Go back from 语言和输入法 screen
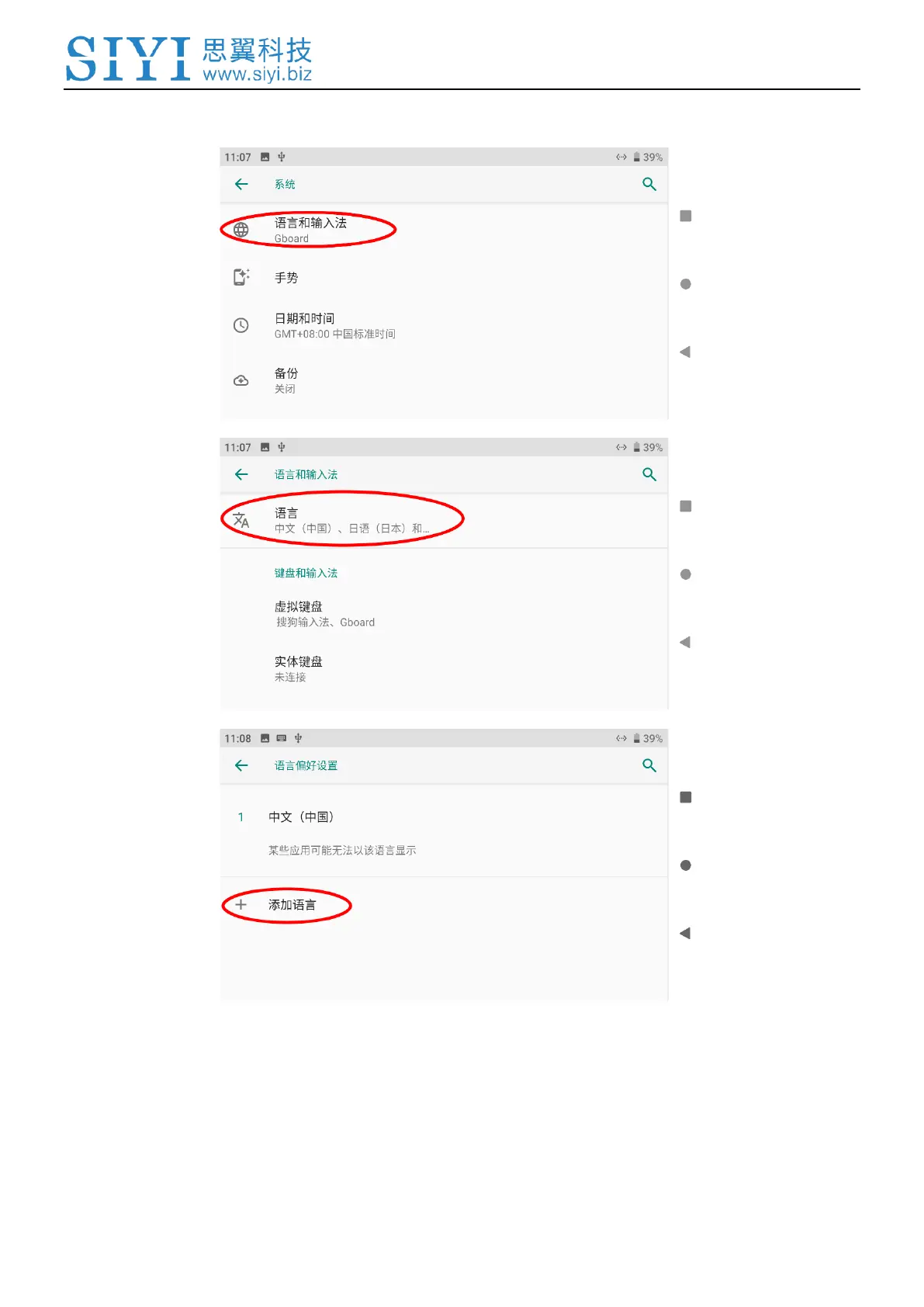 tap(241, 474)
